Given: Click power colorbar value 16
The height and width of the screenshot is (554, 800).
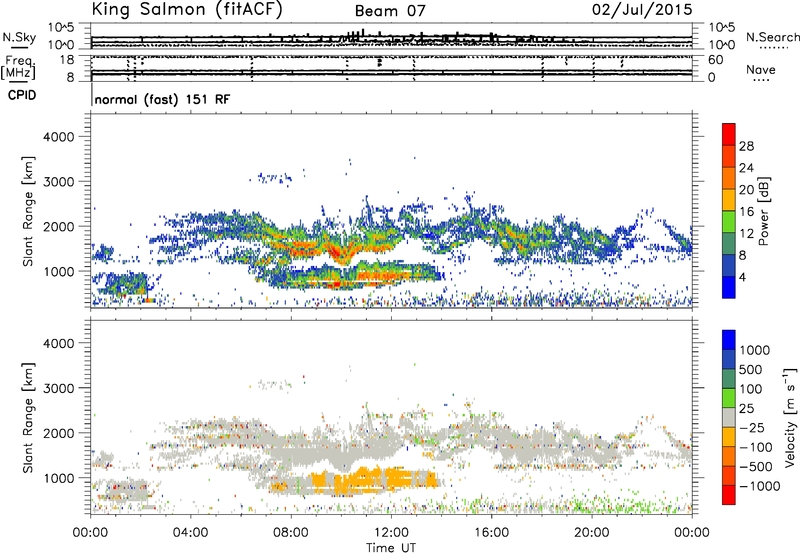Looking at the screenshot, I should pos(746,211).
